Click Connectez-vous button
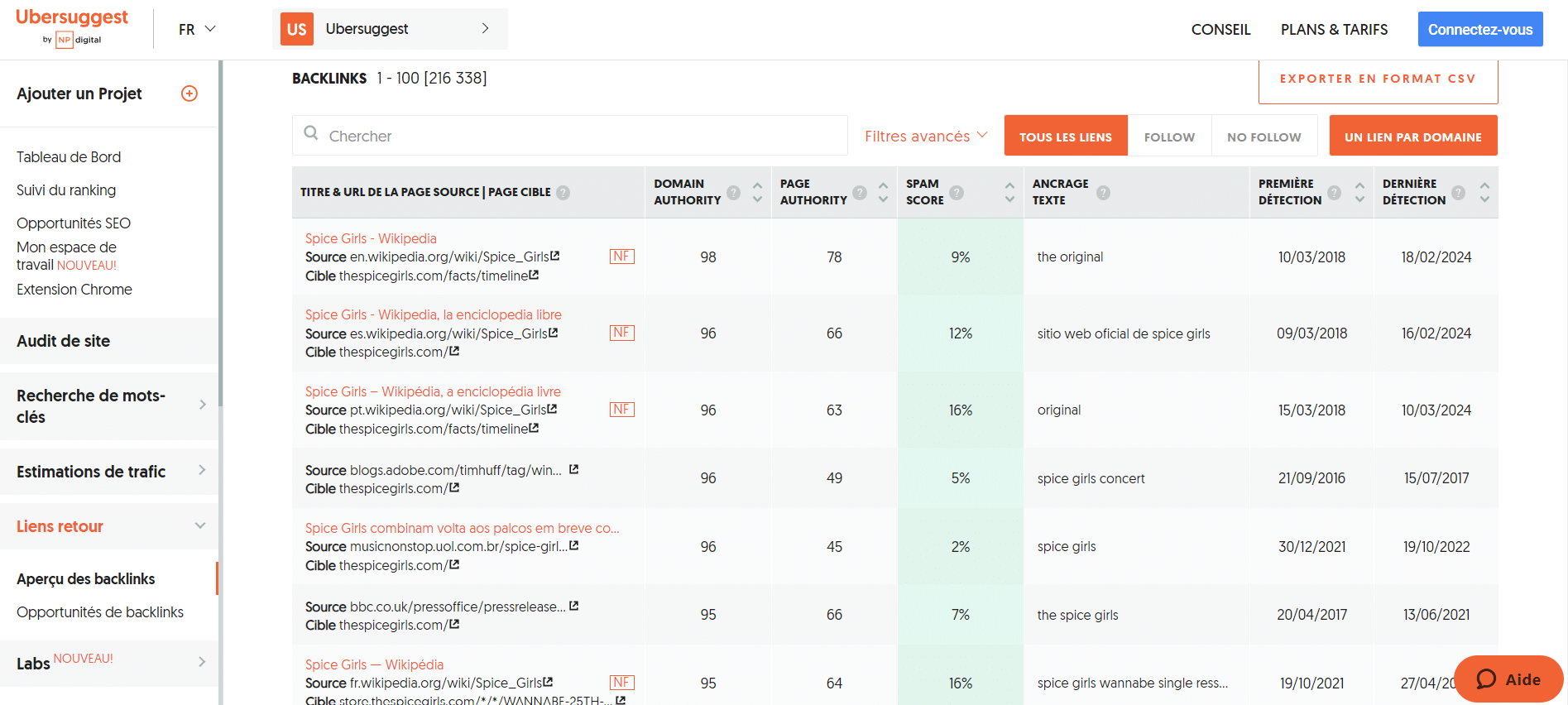Screen dimensions: 1568x705 coord(1480,29)
